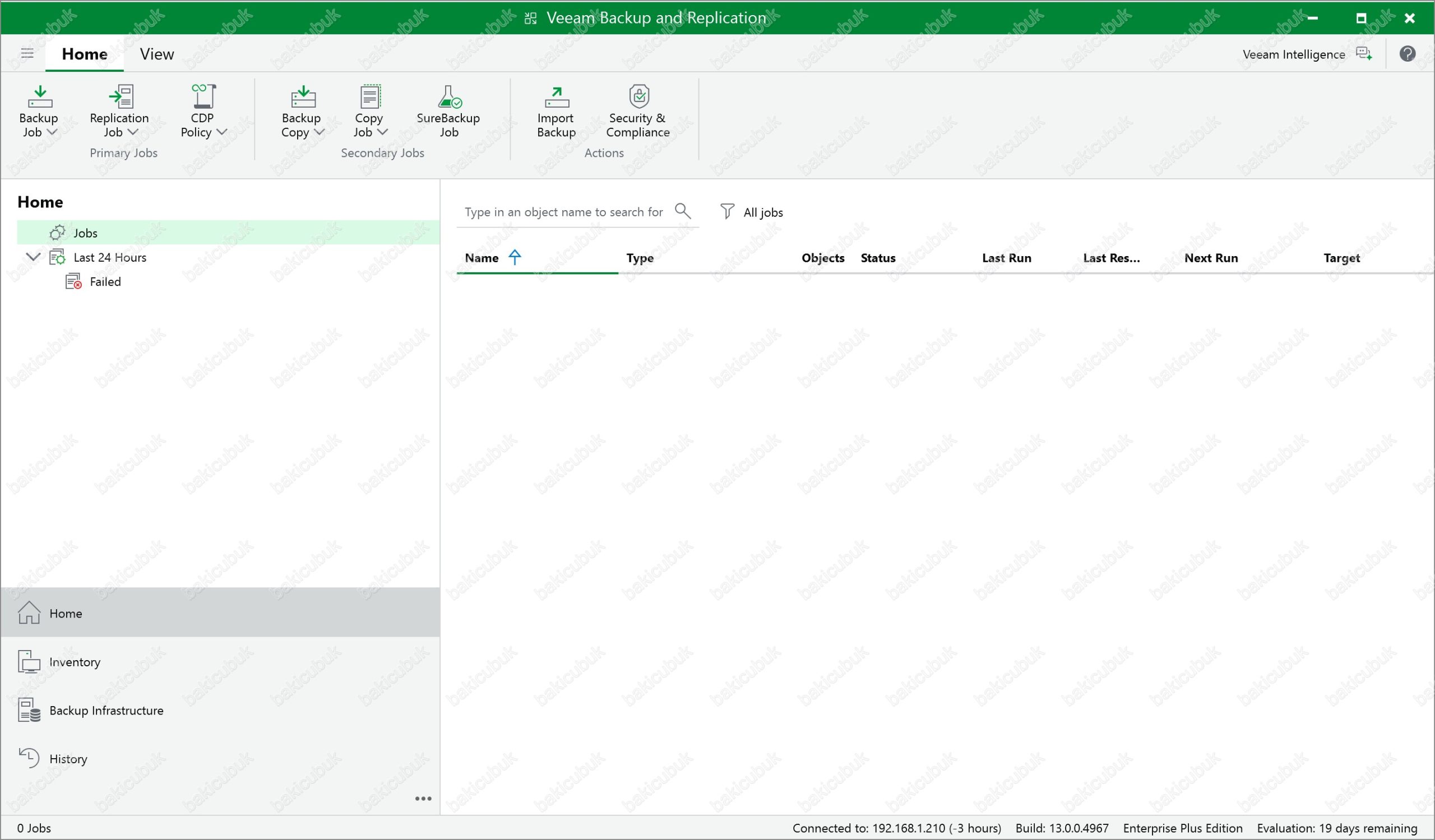The image size is (1435, 840).
Task: Open Security & Compliance
Action: pyautogui.click(x=638, y=98)
